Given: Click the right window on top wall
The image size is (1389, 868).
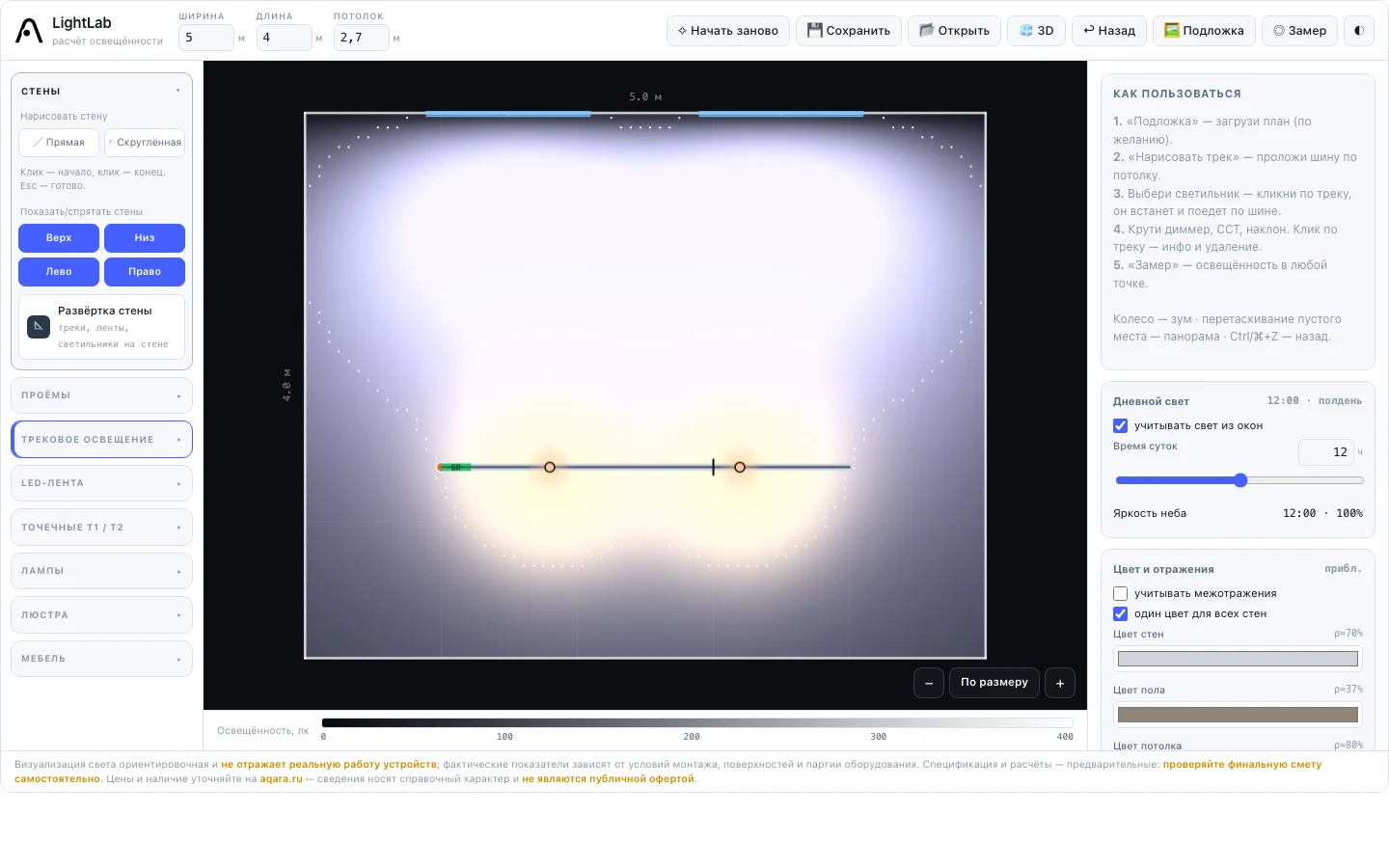Looking at the screenshot, I should 781,114.
